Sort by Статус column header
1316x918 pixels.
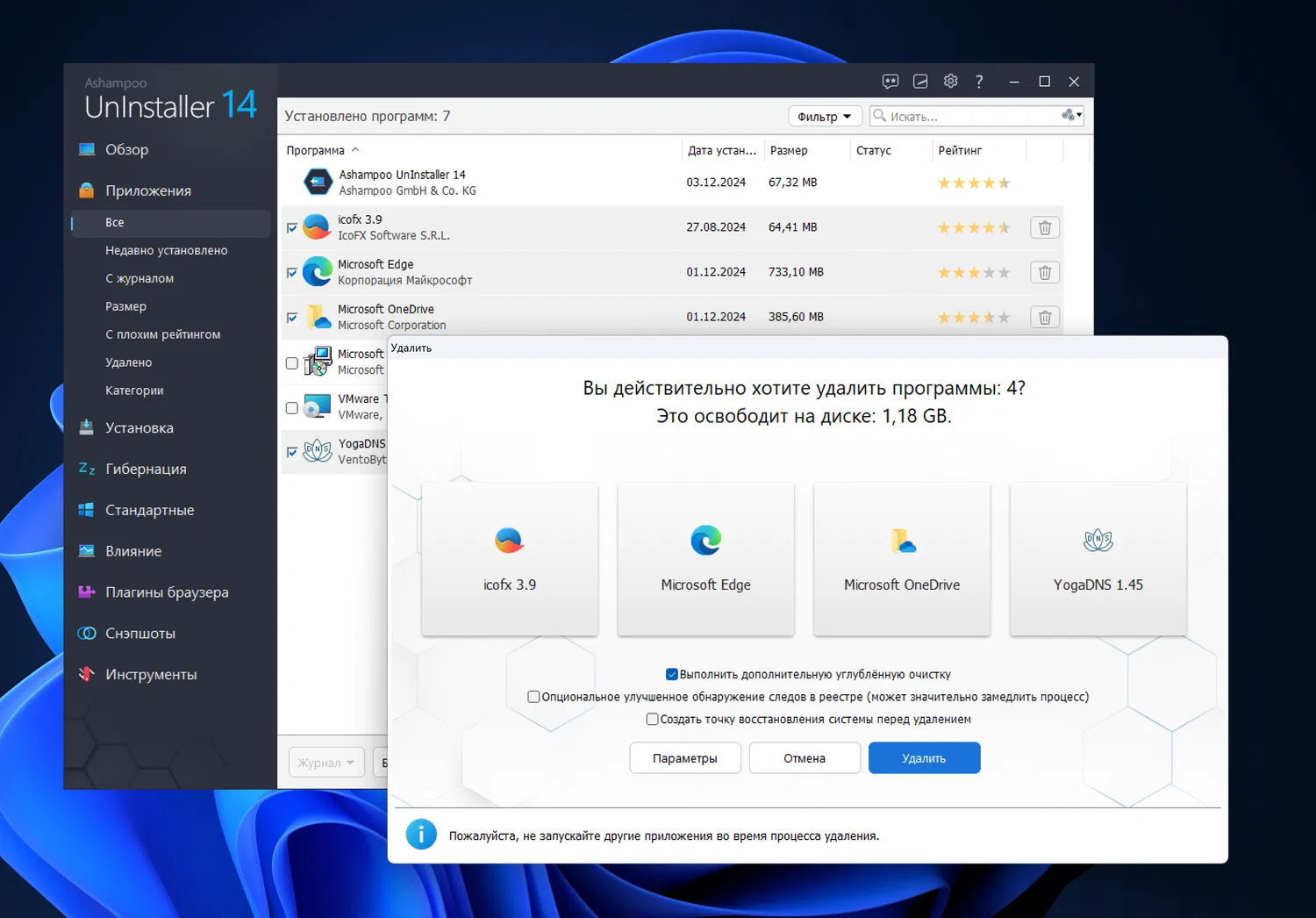874,150
